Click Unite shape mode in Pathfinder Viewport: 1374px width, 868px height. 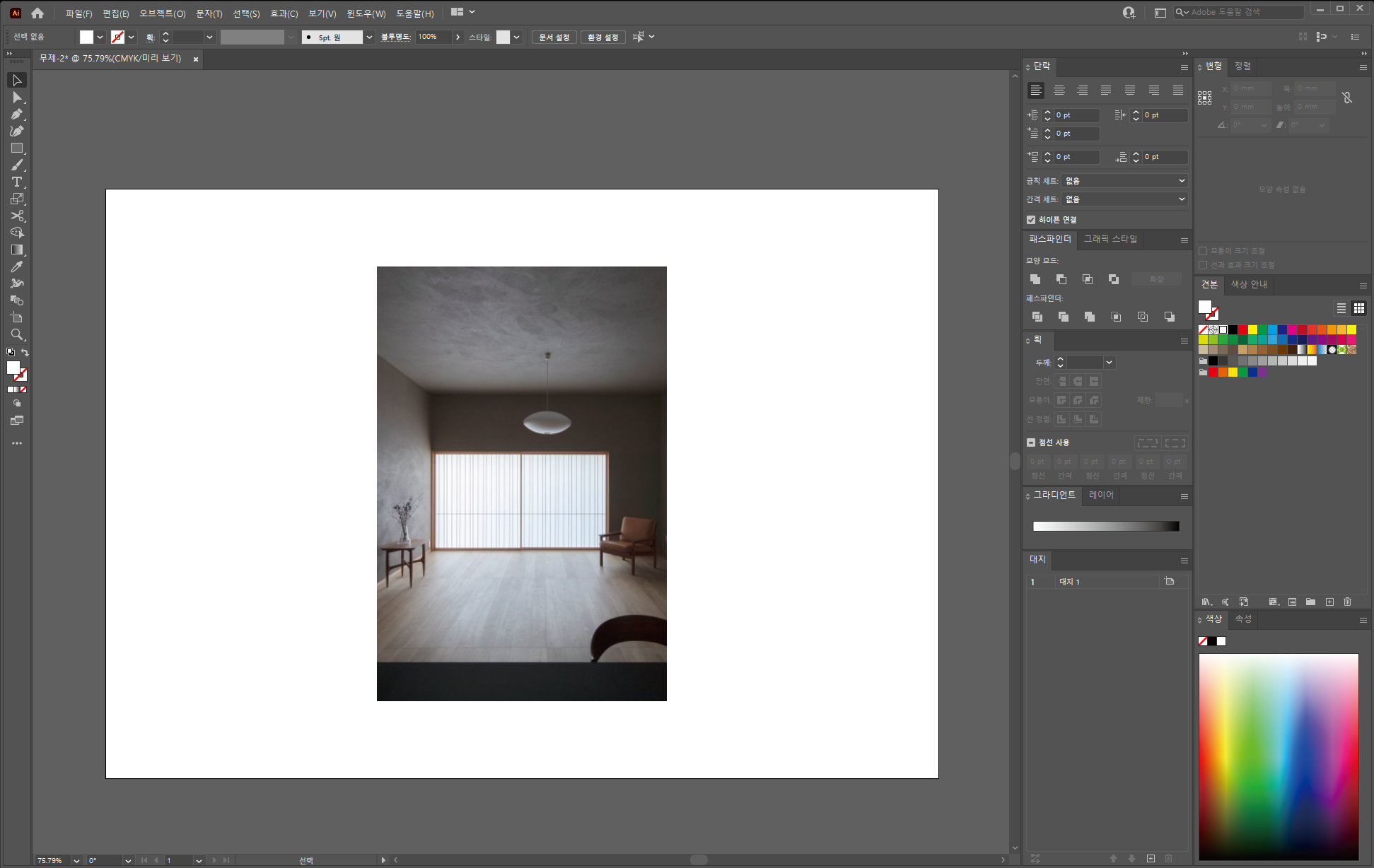click(x=1035, y=279)
